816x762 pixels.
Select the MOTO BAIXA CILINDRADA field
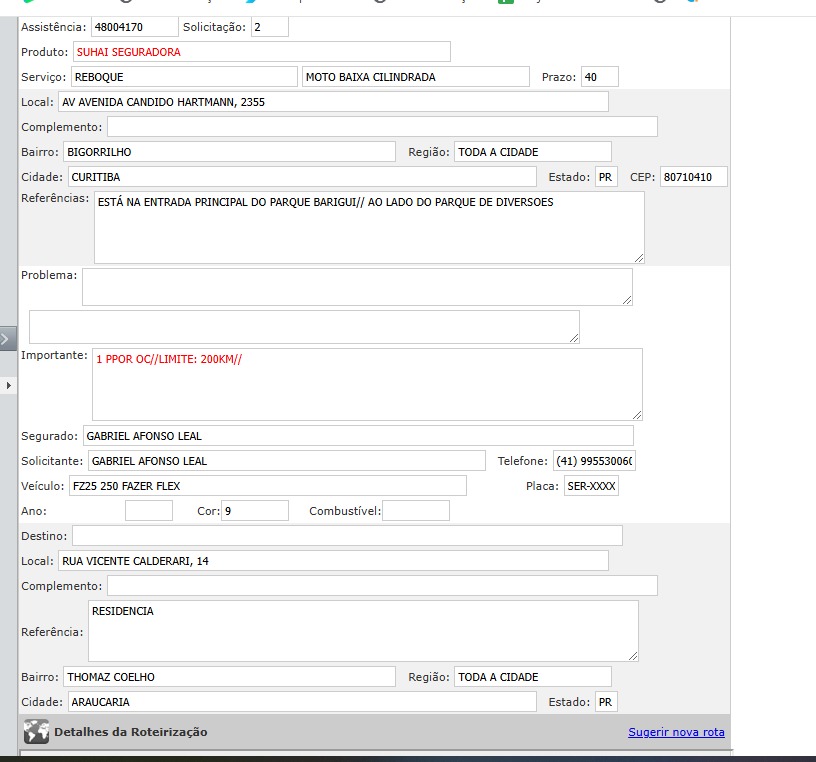coord(416,77)
